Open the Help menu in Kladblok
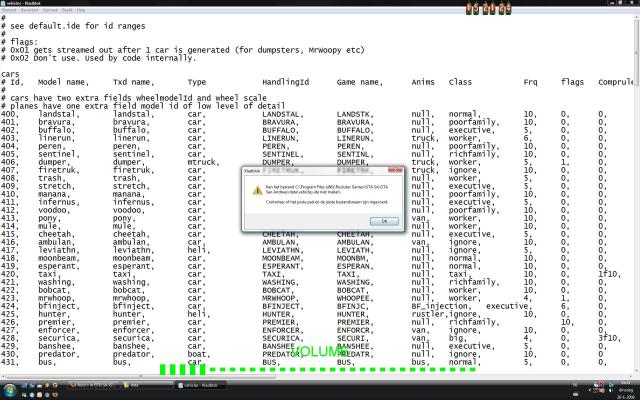 [x=81, y=11]
